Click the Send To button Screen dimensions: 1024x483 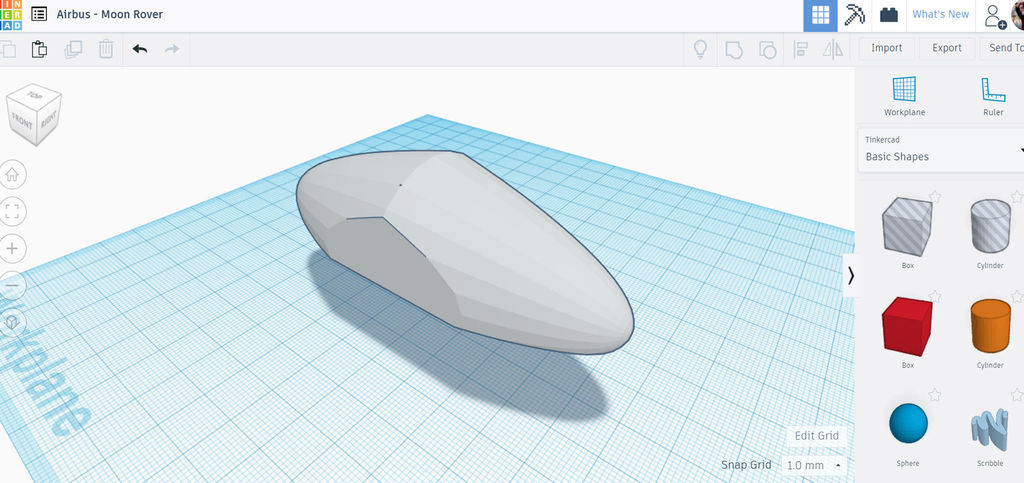pos(1002,48)
